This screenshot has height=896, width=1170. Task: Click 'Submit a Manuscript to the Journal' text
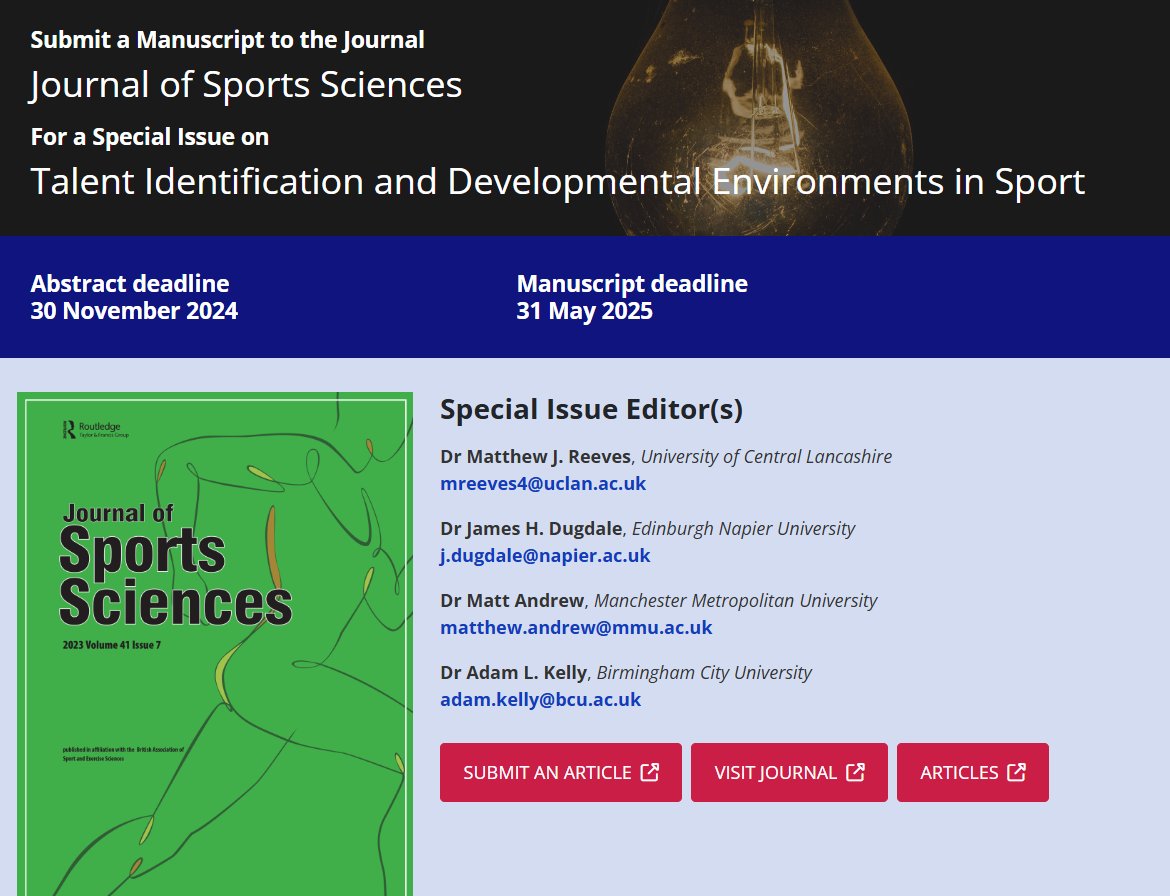coord(227,40)
